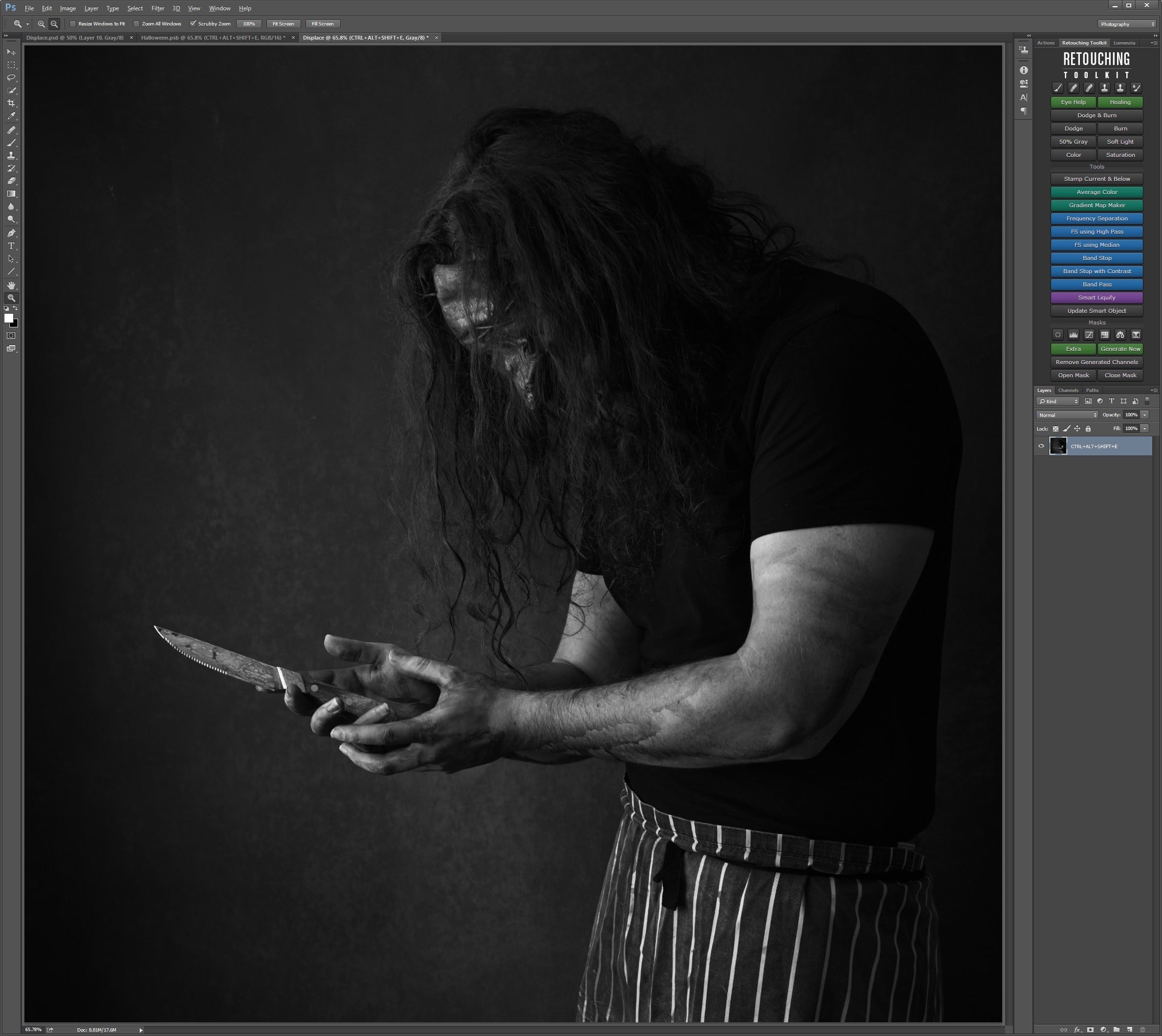Click the Frequency Separation button
Viewport: 1162px width, 1036px height.
pyautogui.click(x=1096, y=218)
